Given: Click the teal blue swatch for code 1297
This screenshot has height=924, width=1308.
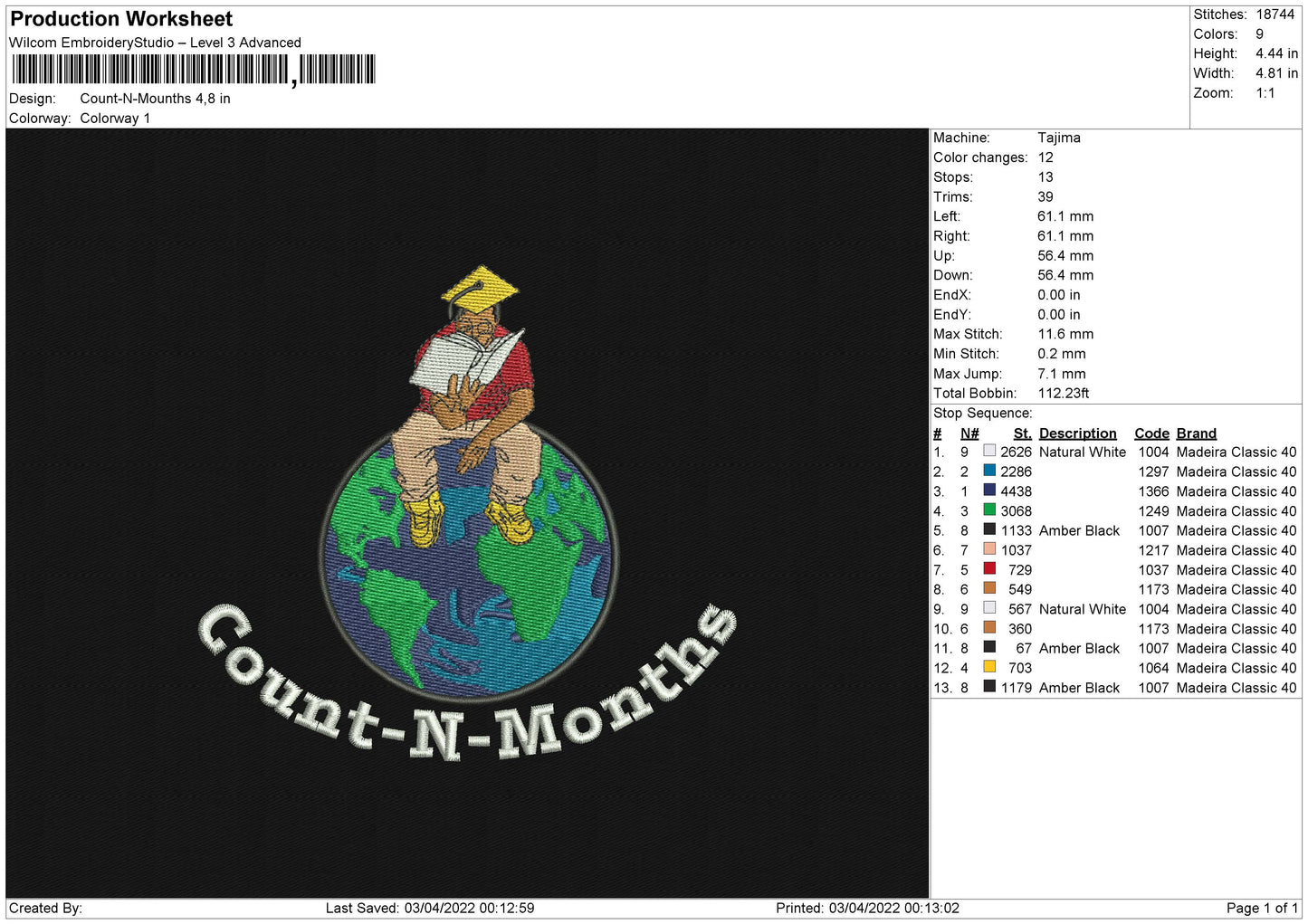Looking at the screenshot, I should point(989,471).
